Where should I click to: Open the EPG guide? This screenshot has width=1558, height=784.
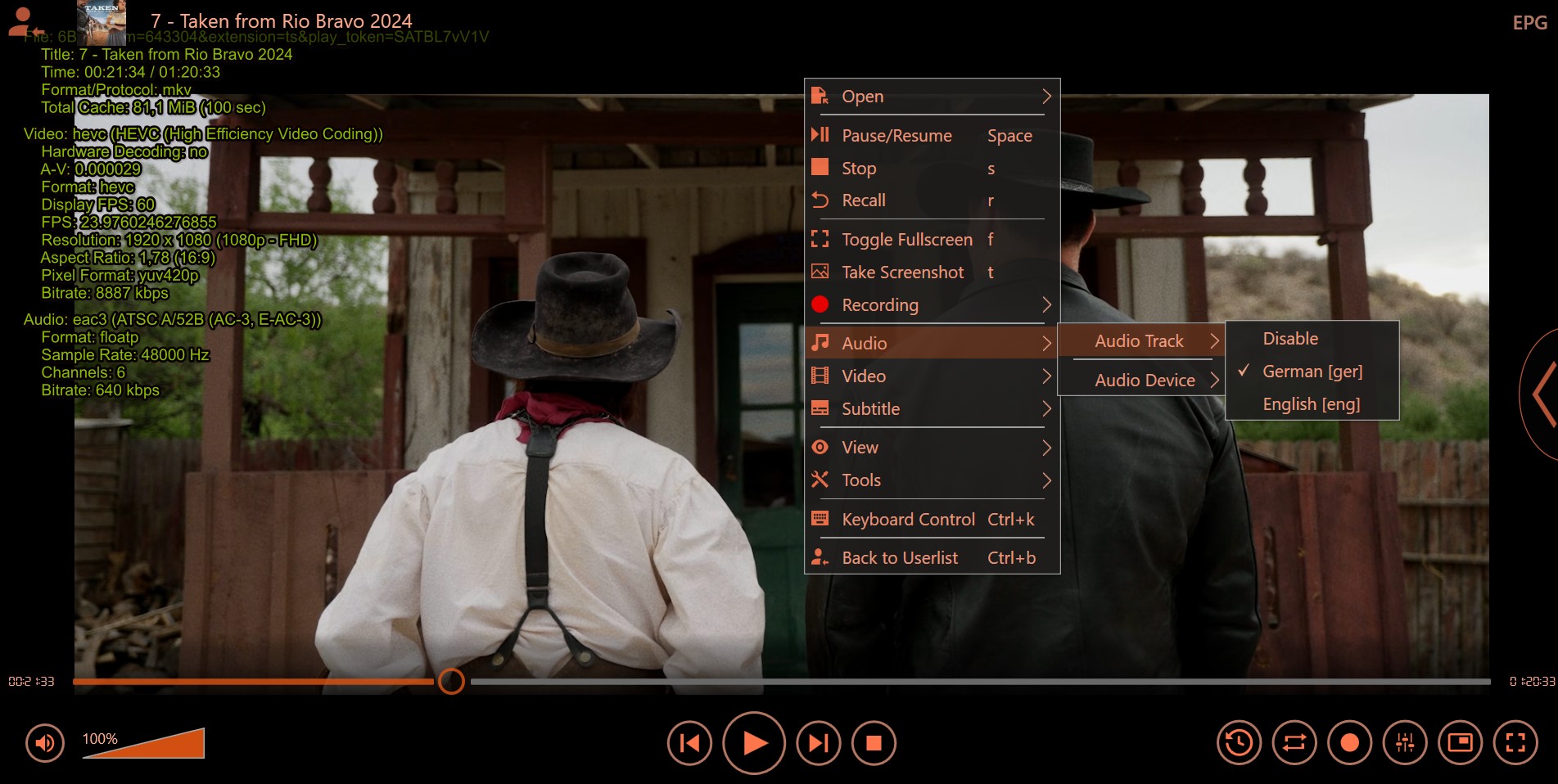(1529, 23)
